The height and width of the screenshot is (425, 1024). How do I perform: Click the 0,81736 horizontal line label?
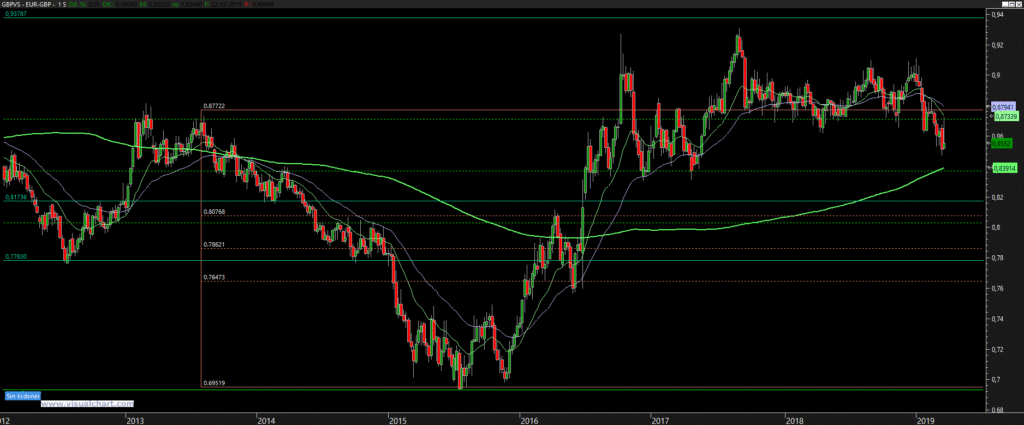click(x=14, y=197)
